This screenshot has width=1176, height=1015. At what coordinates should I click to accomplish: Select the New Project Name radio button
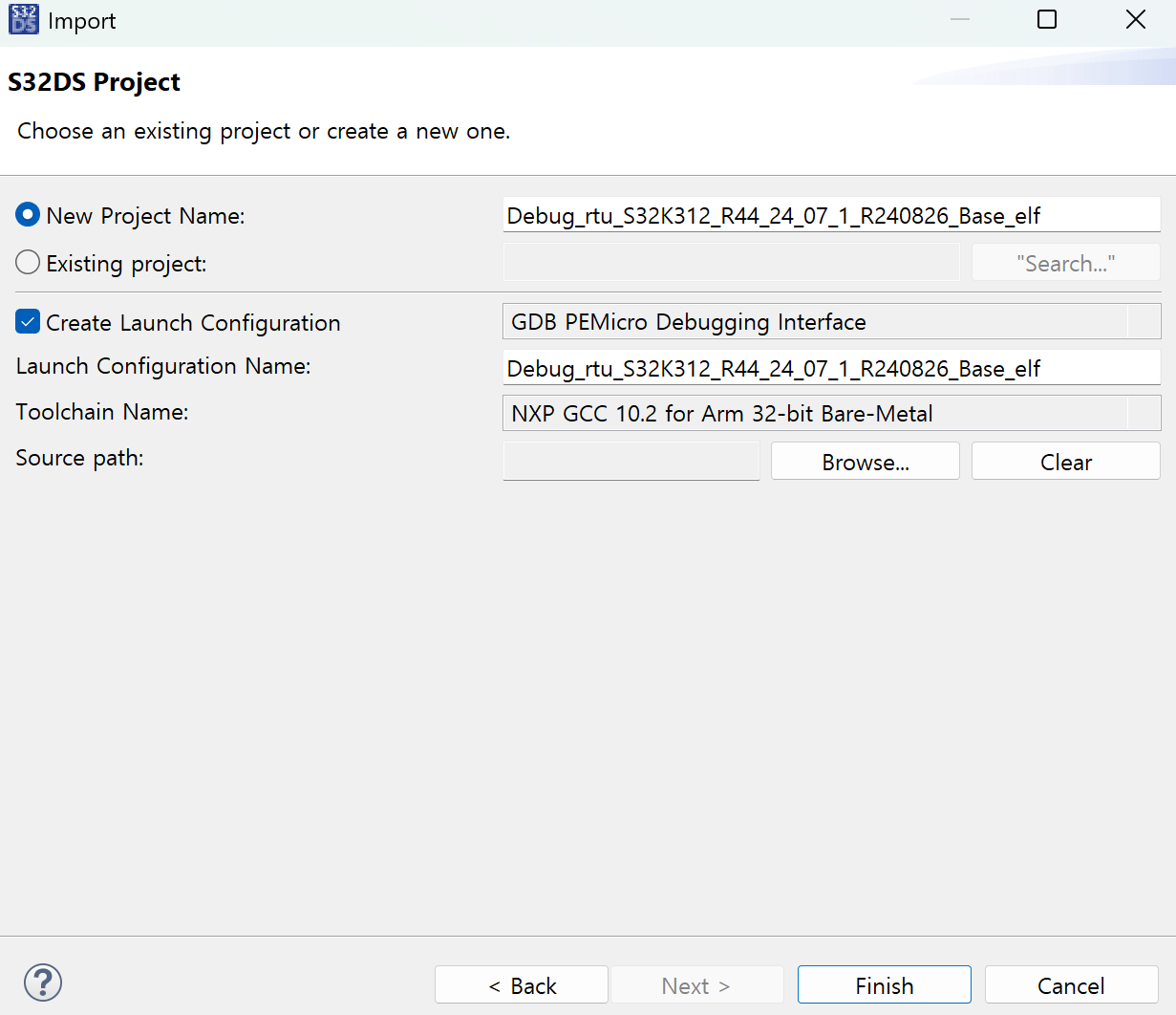(28, 215)
